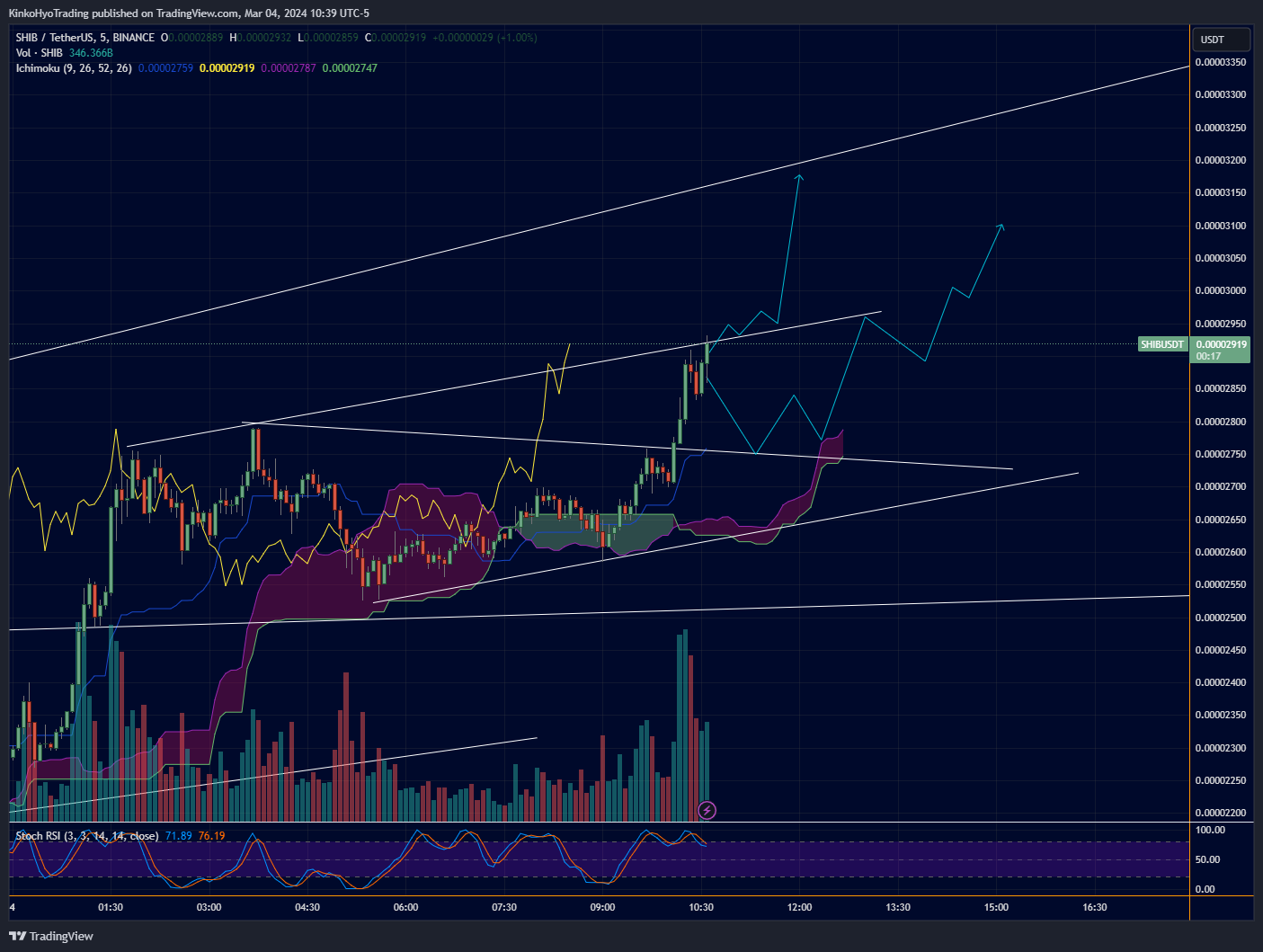The width and height of the screenshot is (1263, 952).
Task: Click the 03:00 time axis label
Action: (x=209, y=907)
